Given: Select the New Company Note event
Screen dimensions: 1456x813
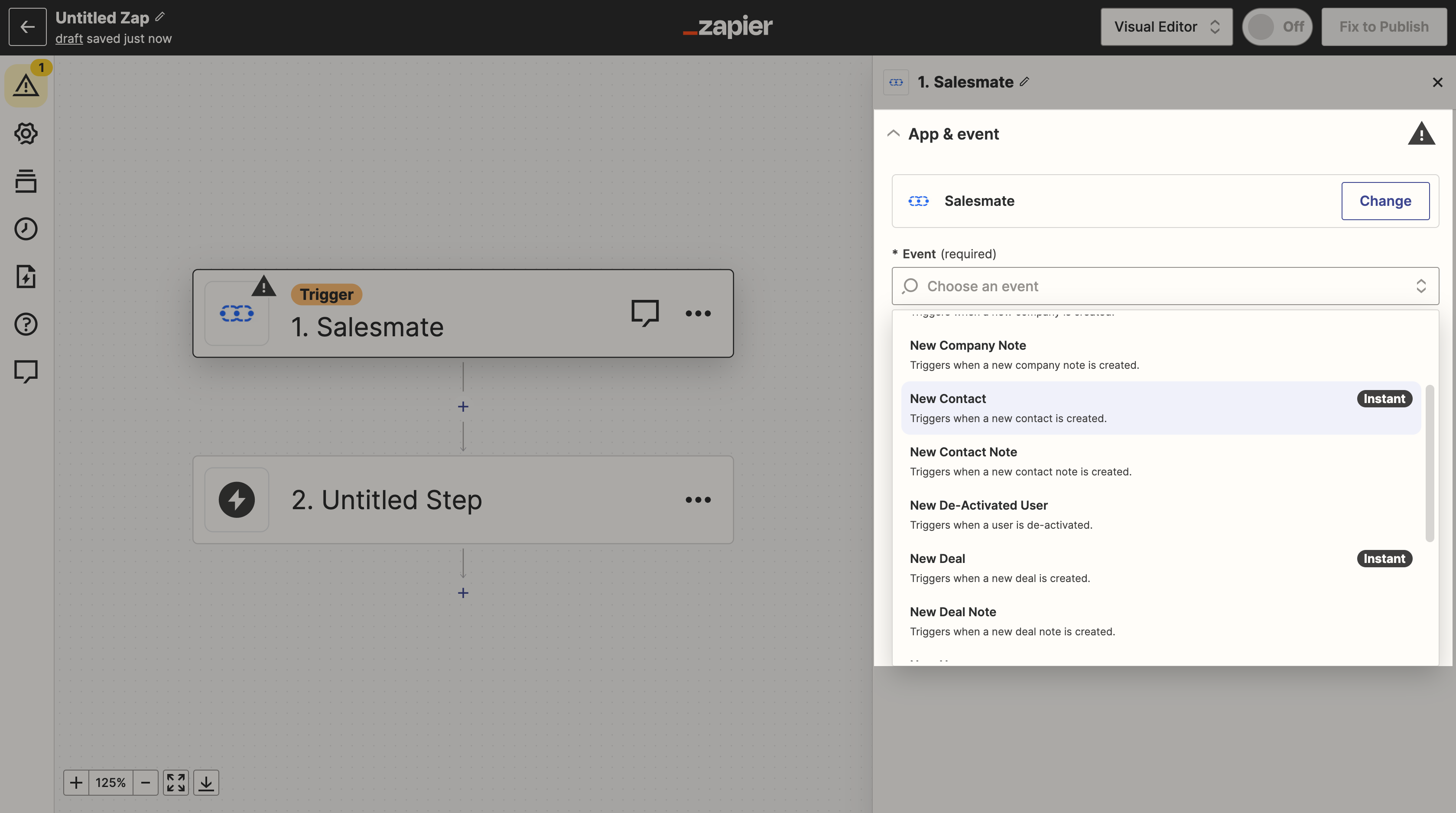Looking at the screenshot, I should tap(1161, 355).
